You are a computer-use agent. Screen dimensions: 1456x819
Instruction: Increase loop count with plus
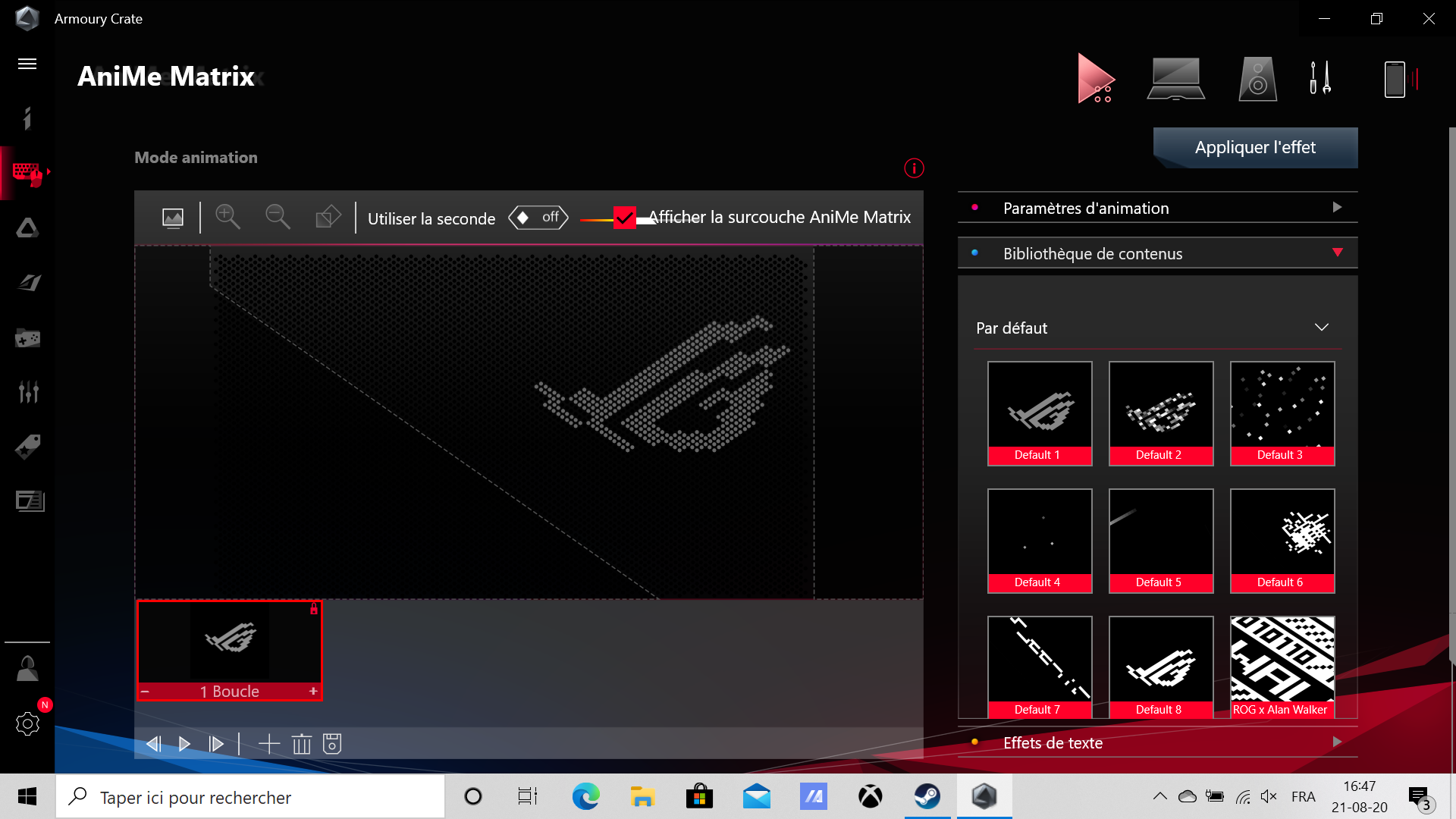313,692
